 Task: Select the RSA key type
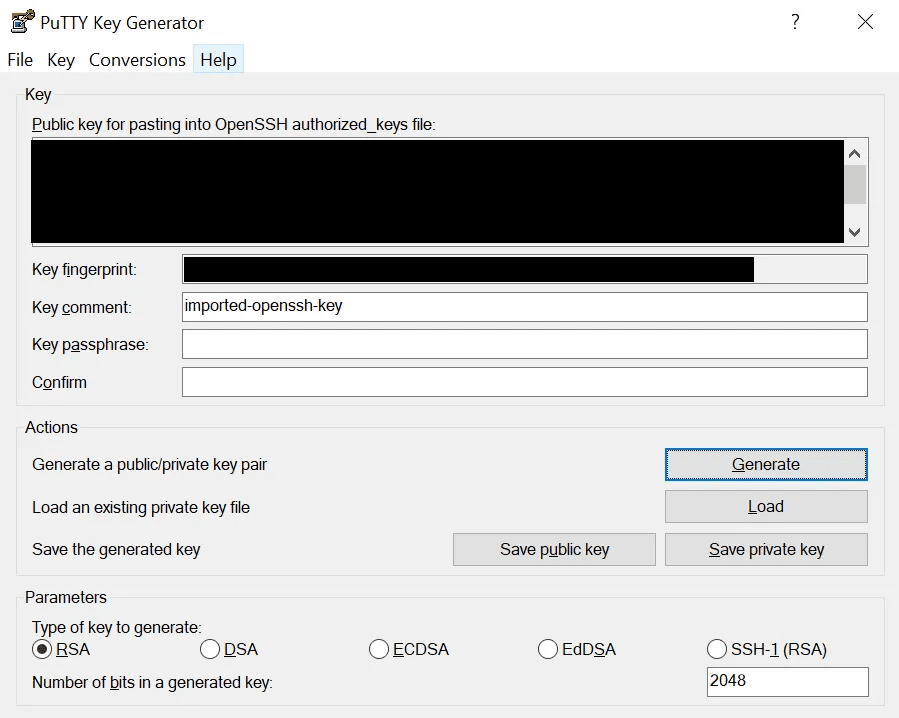tap(61, 649)
